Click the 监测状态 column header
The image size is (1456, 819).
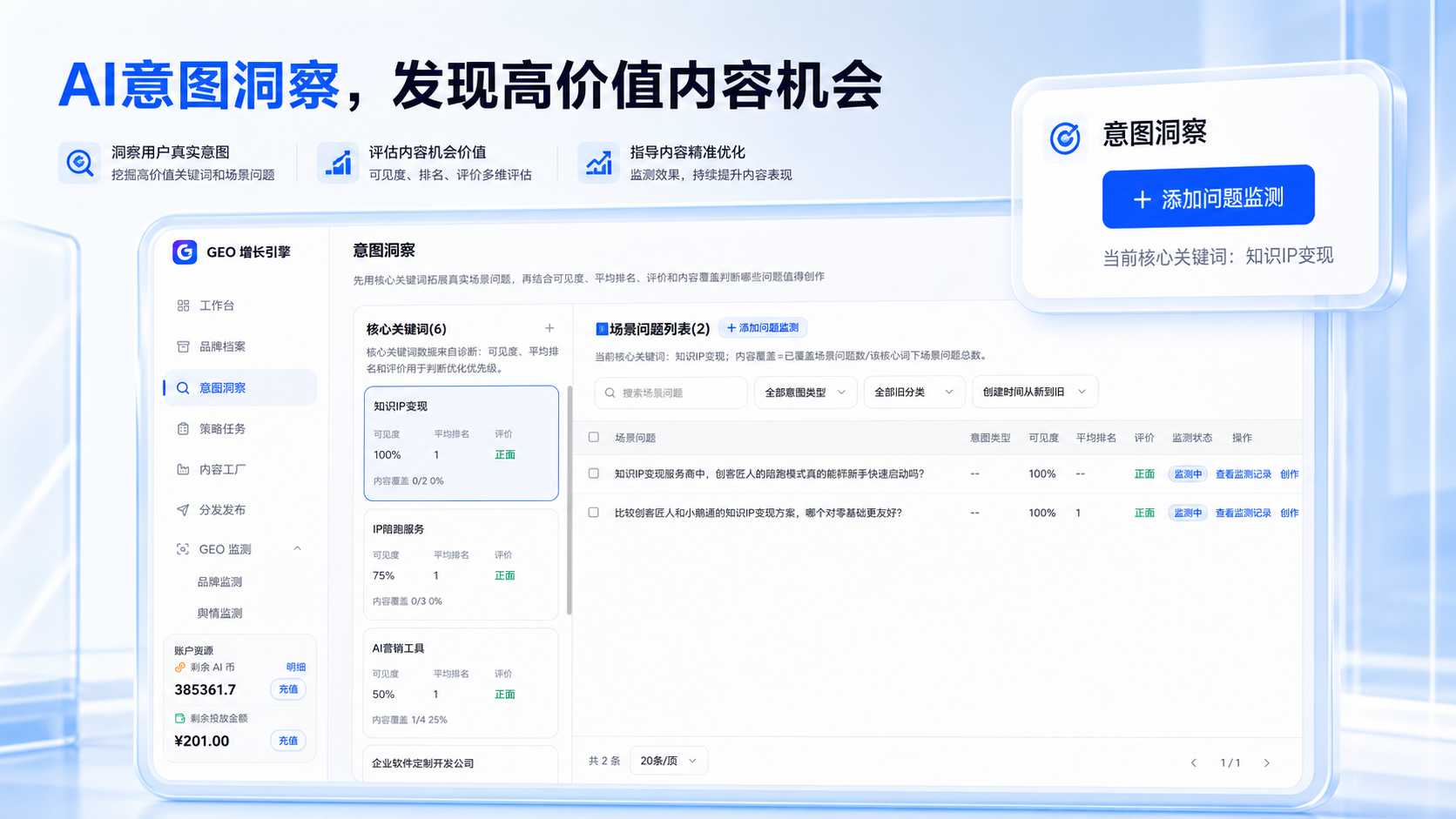pyautogui.click(x=1192, y=438)
